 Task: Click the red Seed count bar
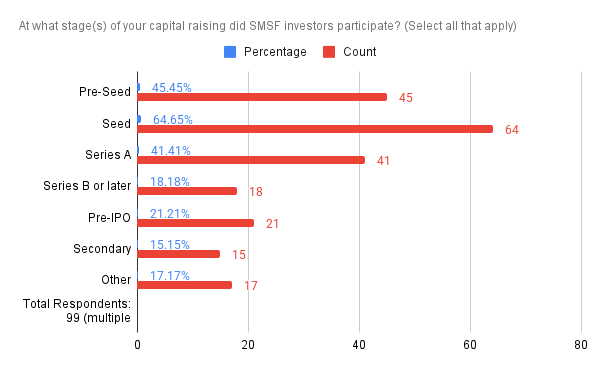click(315, 129)
